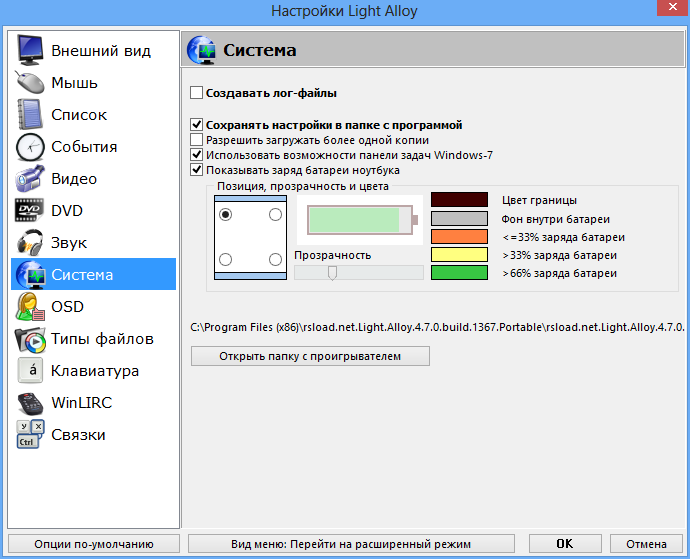The height and width of the screenshot is (559, 690).
Task: Uncheck Показывать заряд батареи ноутбука
Action: 197,170
